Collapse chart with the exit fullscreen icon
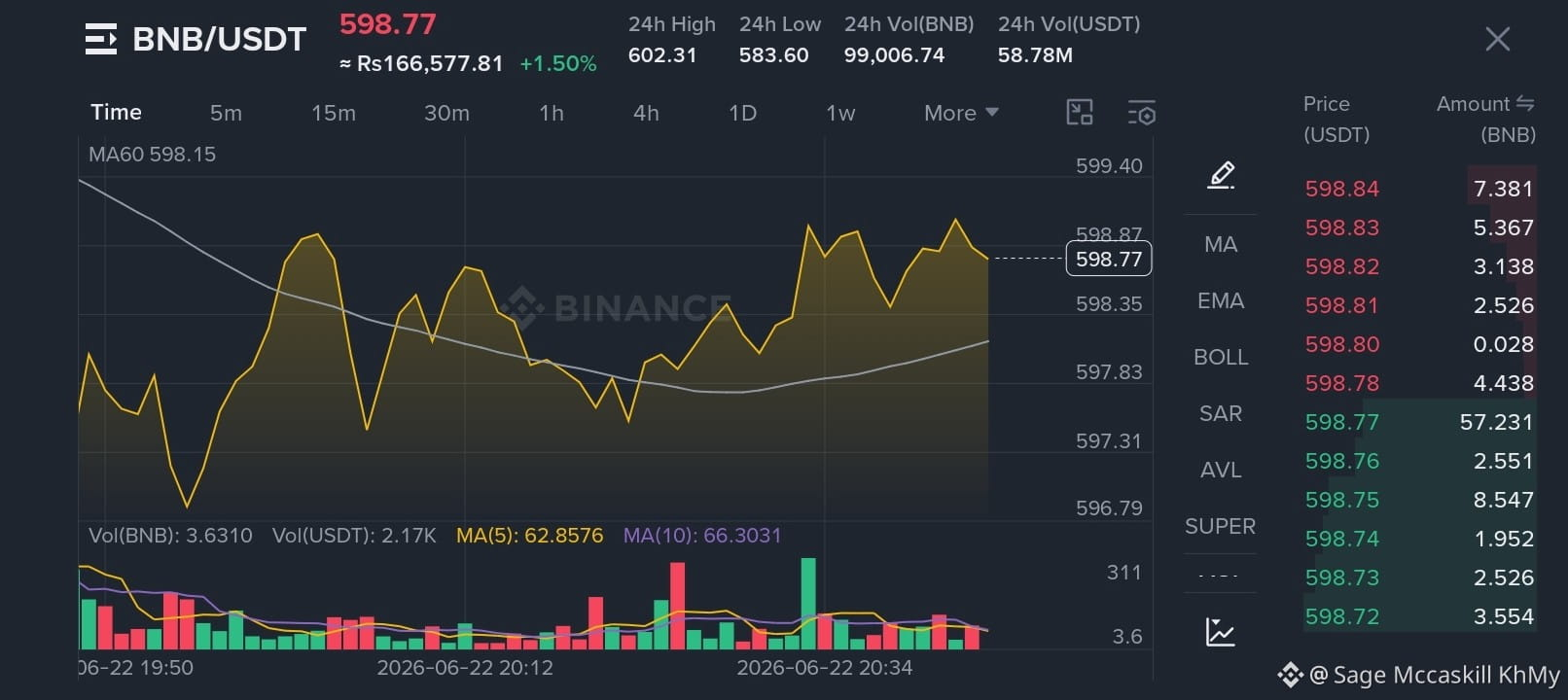1568x700 pixels. click(x=1080, y=113)
